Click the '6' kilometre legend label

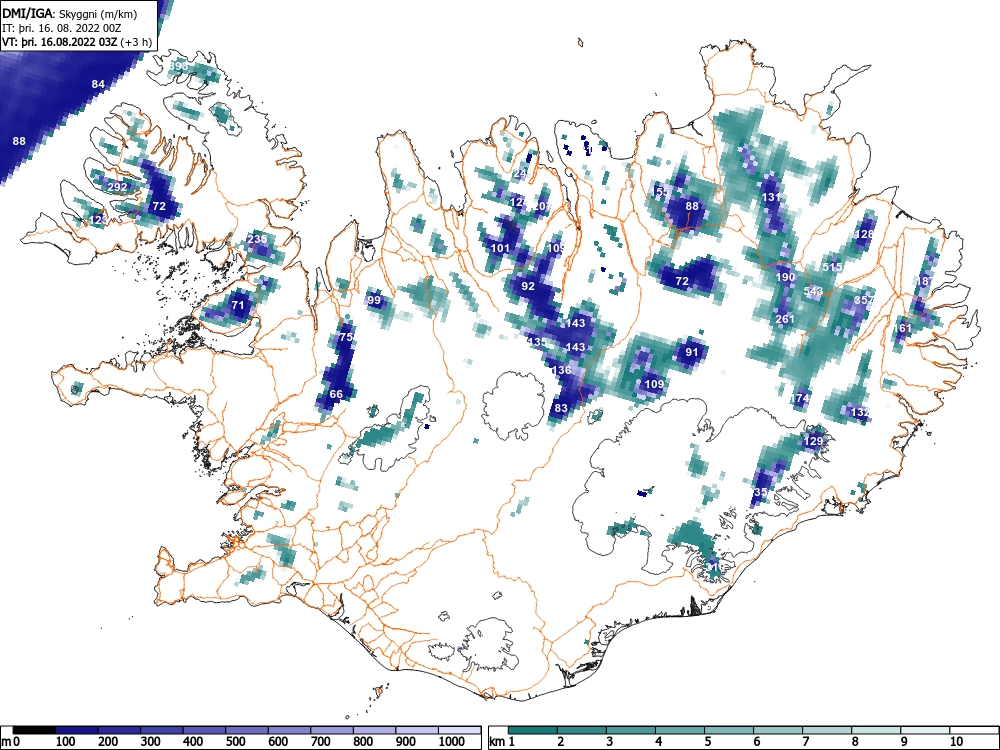coord(756,742)
